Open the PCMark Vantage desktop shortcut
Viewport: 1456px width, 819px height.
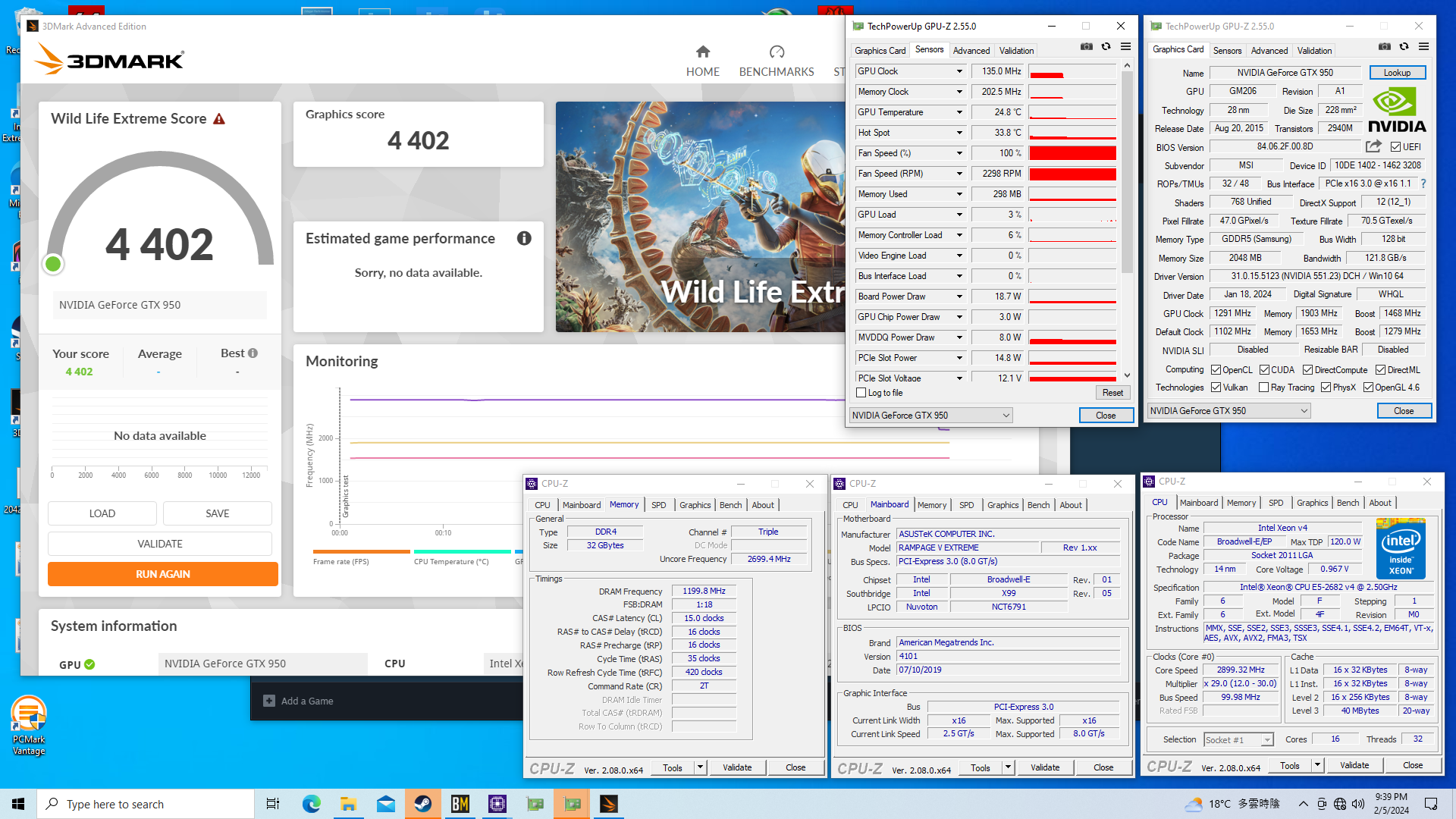click(x=29, y=726)
